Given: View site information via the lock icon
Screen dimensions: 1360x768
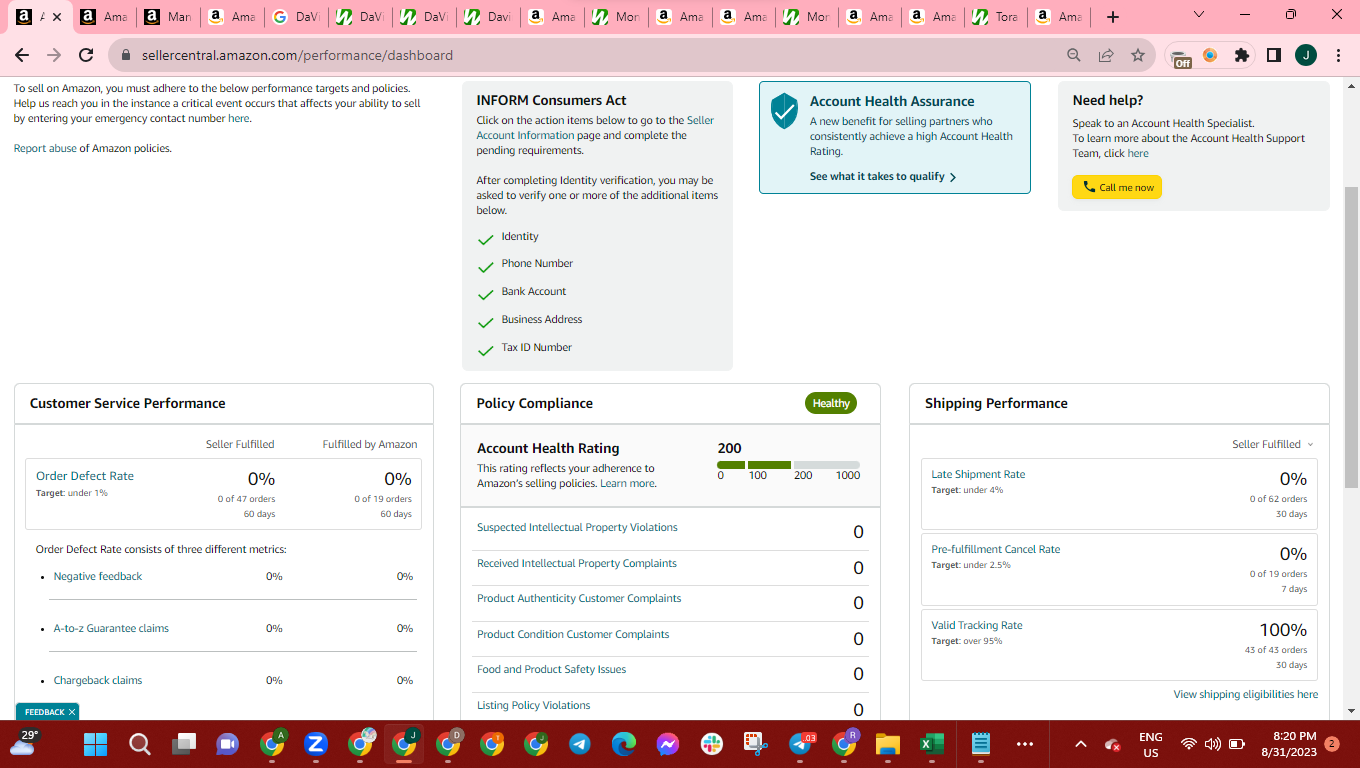Looking at the screenshot, I should 126,55.
